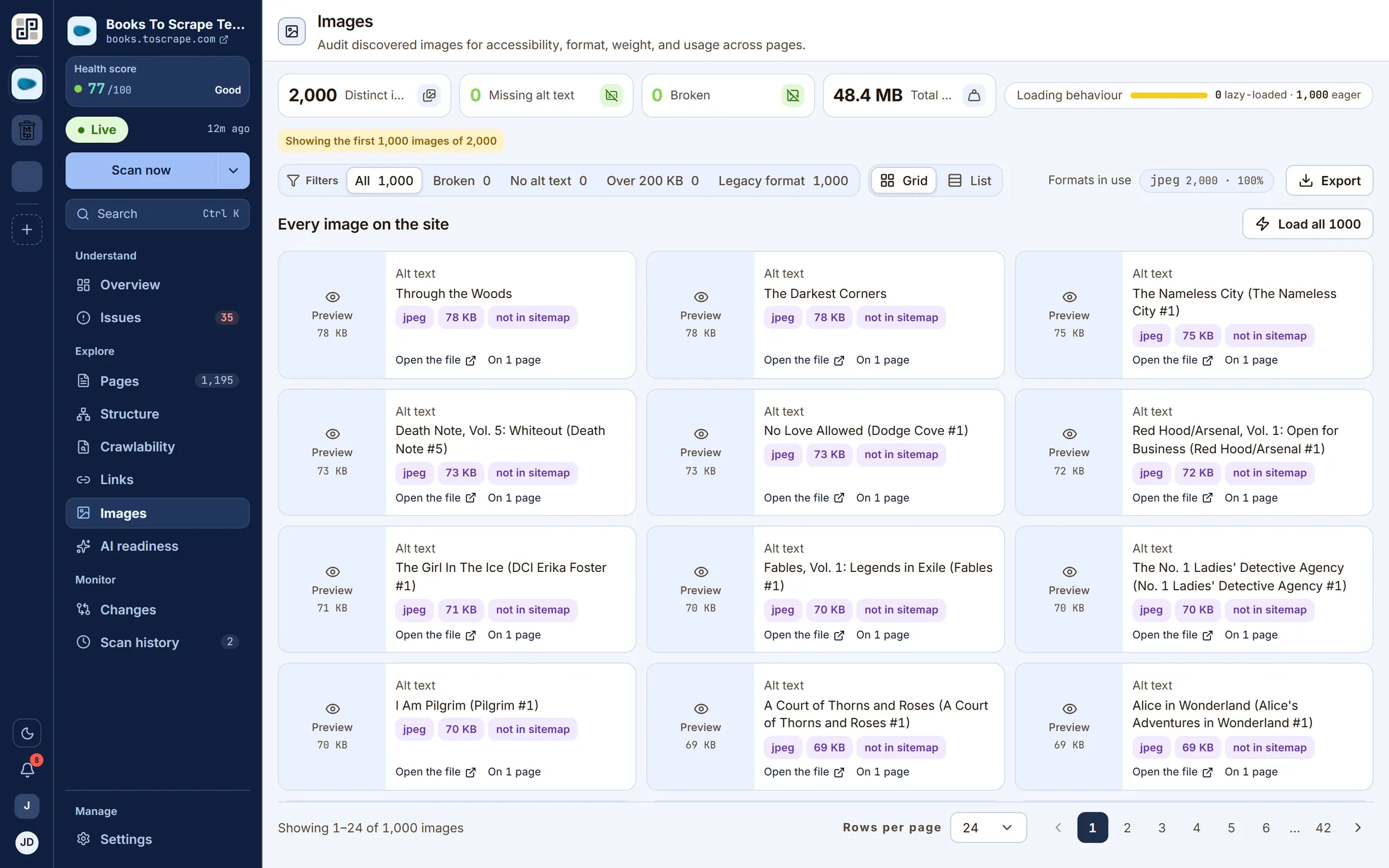Add a new project with plus icon
The width and height of the screenshot is (1389, 868).
point(27,230)
